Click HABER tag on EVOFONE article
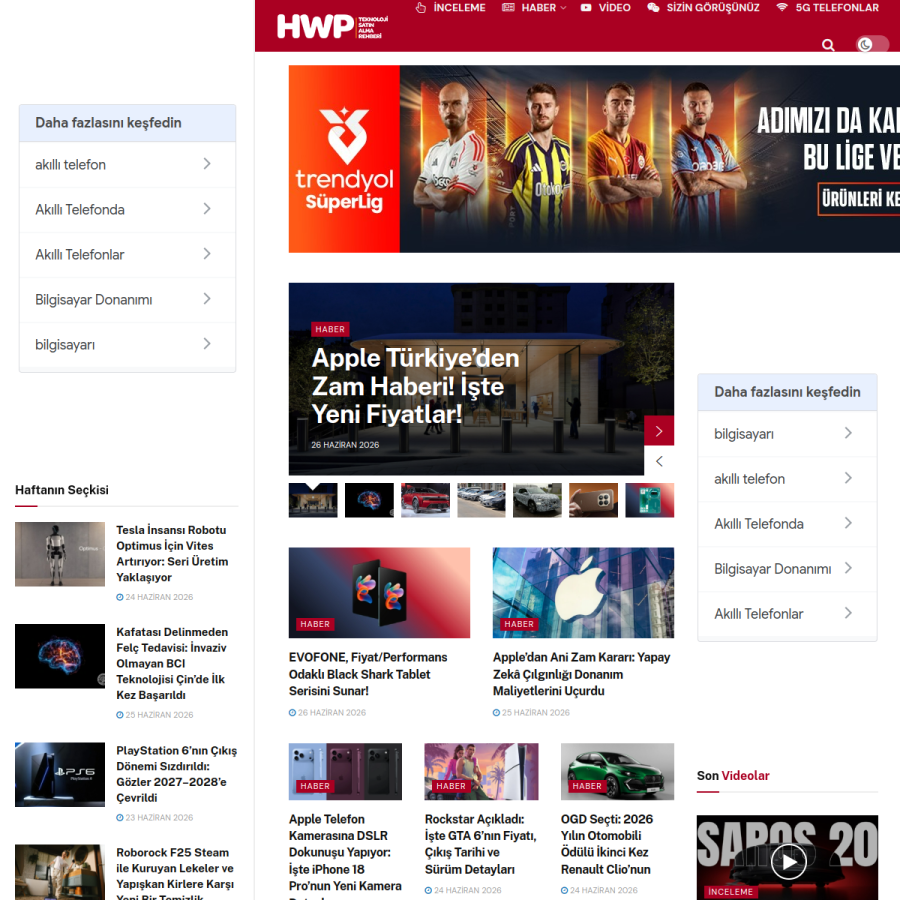This screenshot has height=900, width=900. 315,624
